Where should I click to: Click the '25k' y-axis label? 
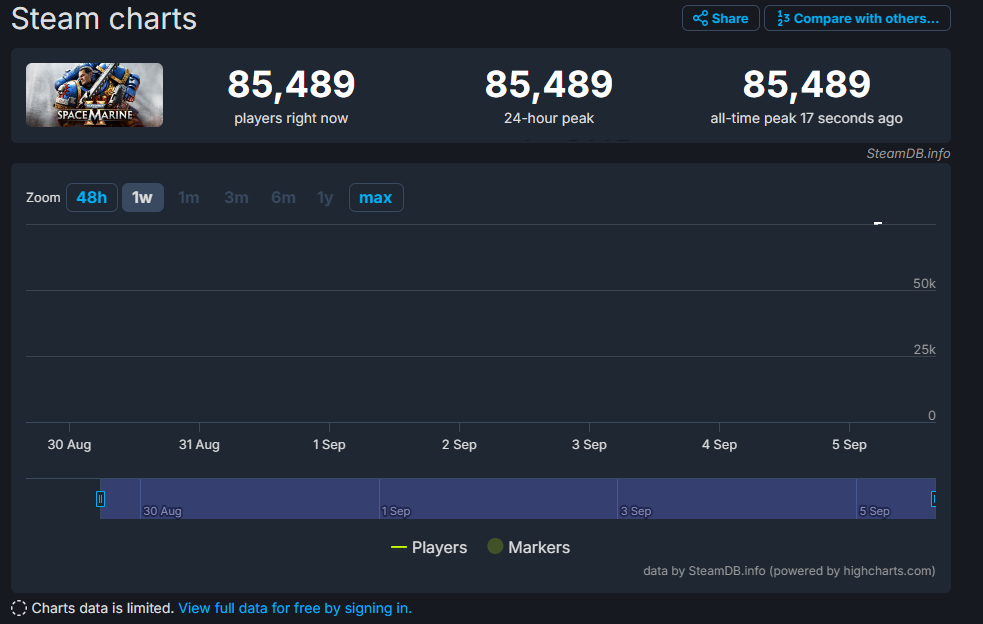pos(924,349)
